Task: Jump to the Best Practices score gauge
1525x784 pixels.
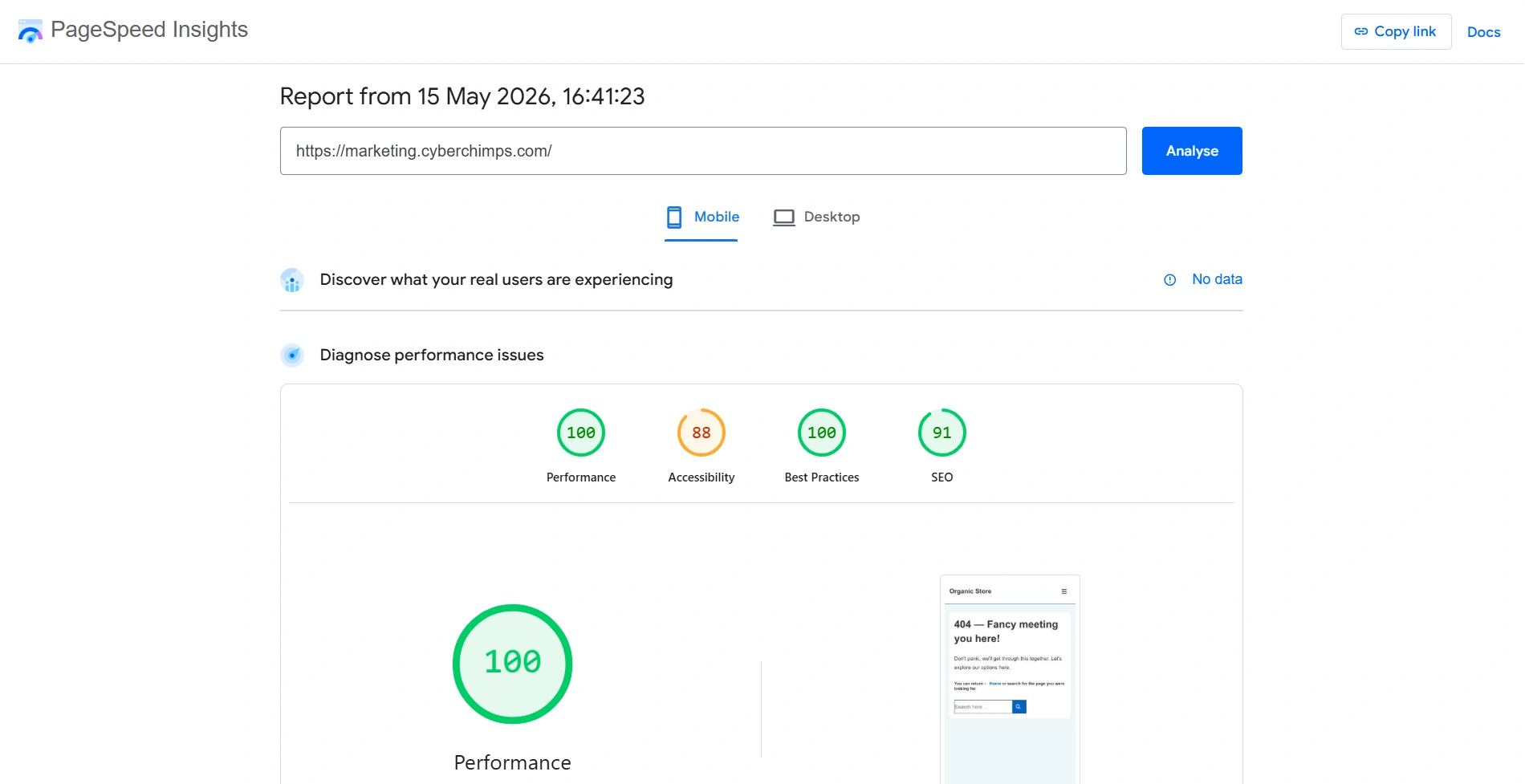Action: pyautogui.click(x=822, y=433)
